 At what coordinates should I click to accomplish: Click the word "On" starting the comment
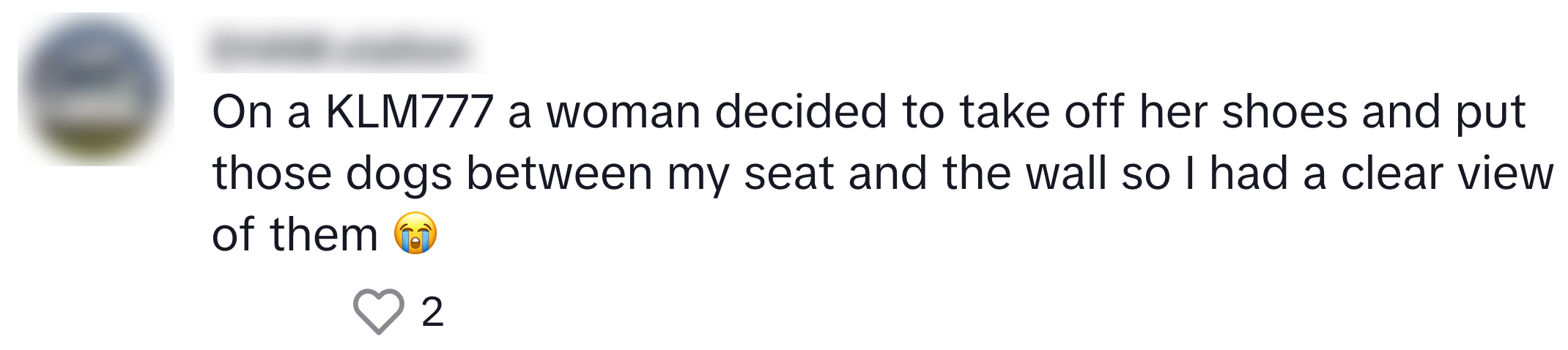[242, 112]
